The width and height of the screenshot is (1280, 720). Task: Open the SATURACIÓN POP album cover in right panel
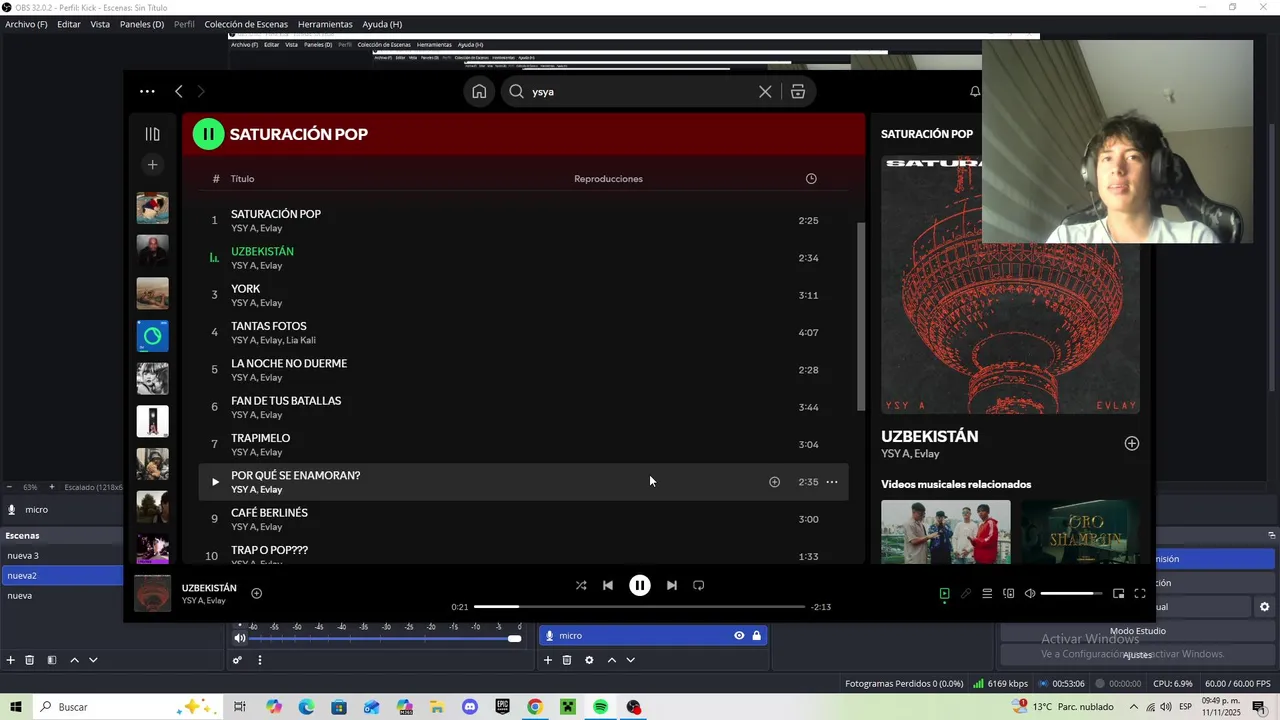coord(1010,285)
